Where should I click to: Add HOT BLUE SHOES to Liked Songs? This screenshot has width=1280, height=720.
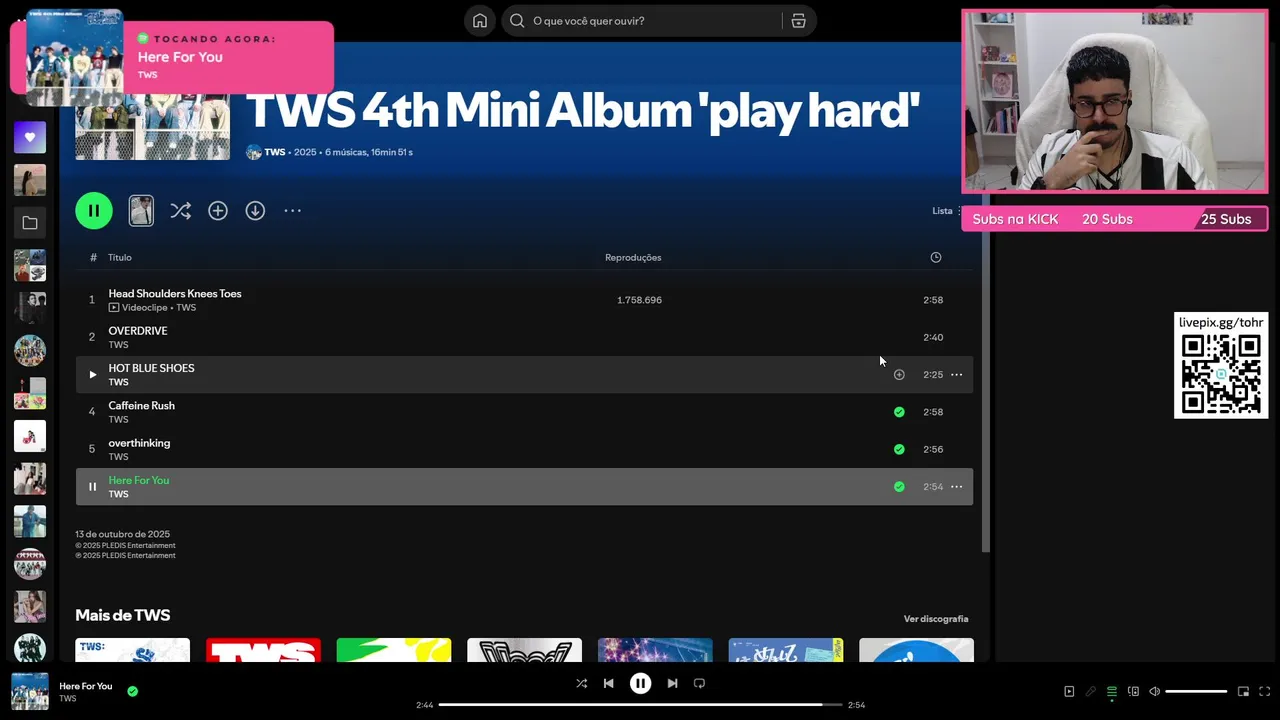point(899,375)
